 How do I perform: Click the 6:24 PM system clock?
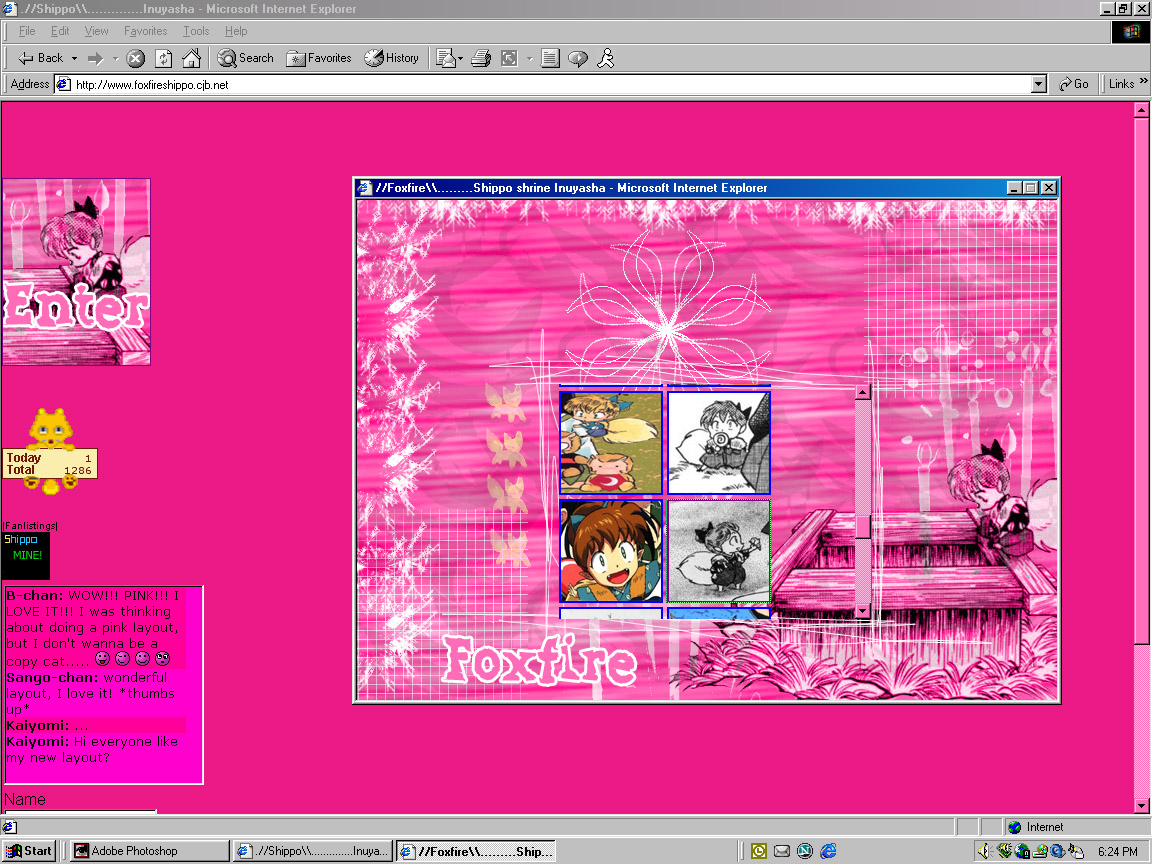pos(1117,852)
